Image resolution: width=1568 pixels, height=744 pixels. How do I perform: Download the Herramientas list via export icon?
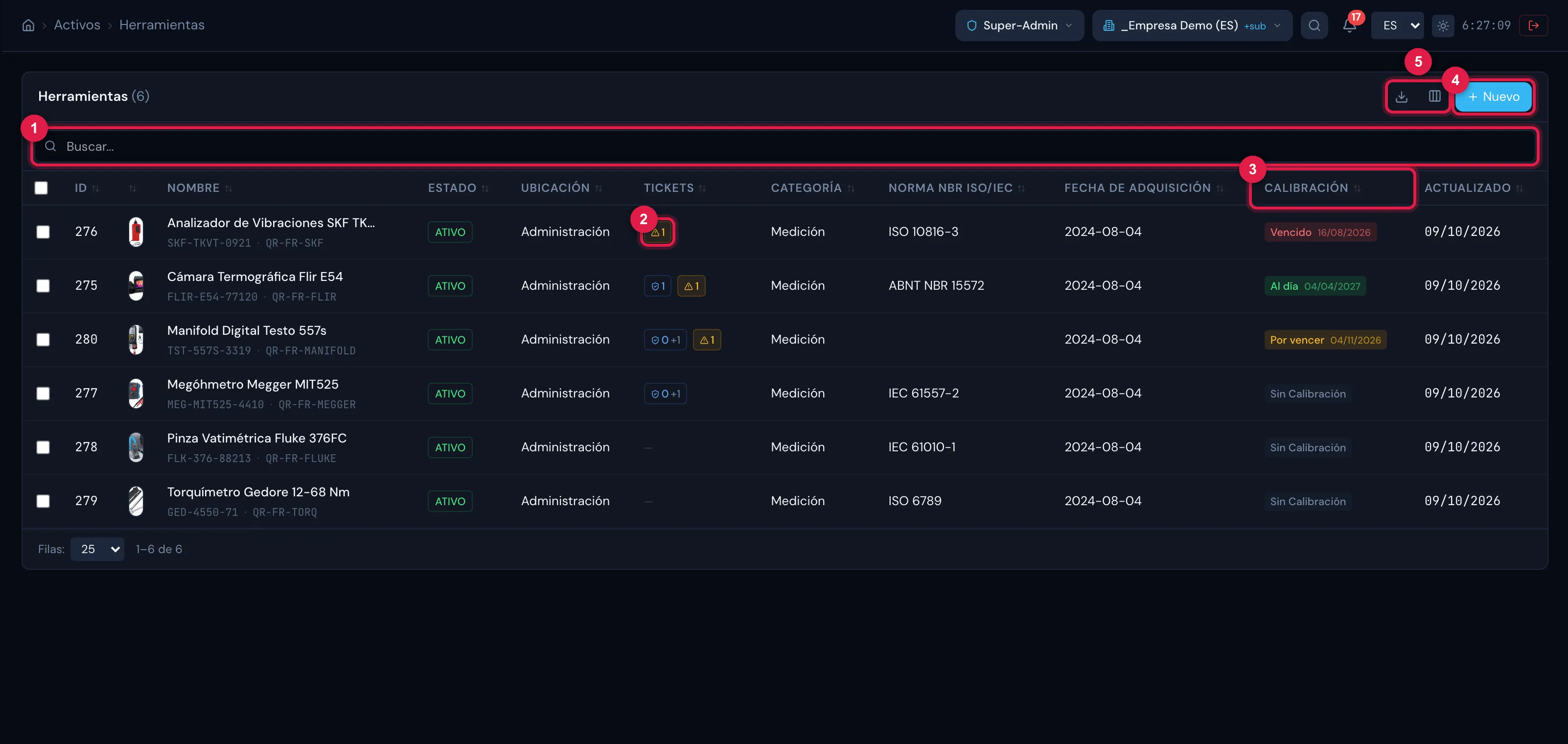click(x=1401, y=97)
